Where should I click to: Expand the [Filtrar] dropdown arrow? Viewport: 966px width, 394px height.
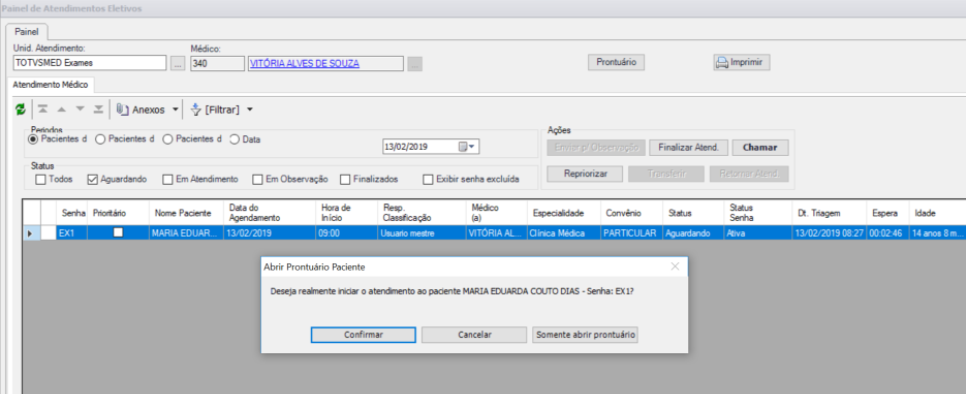[250, 110]
